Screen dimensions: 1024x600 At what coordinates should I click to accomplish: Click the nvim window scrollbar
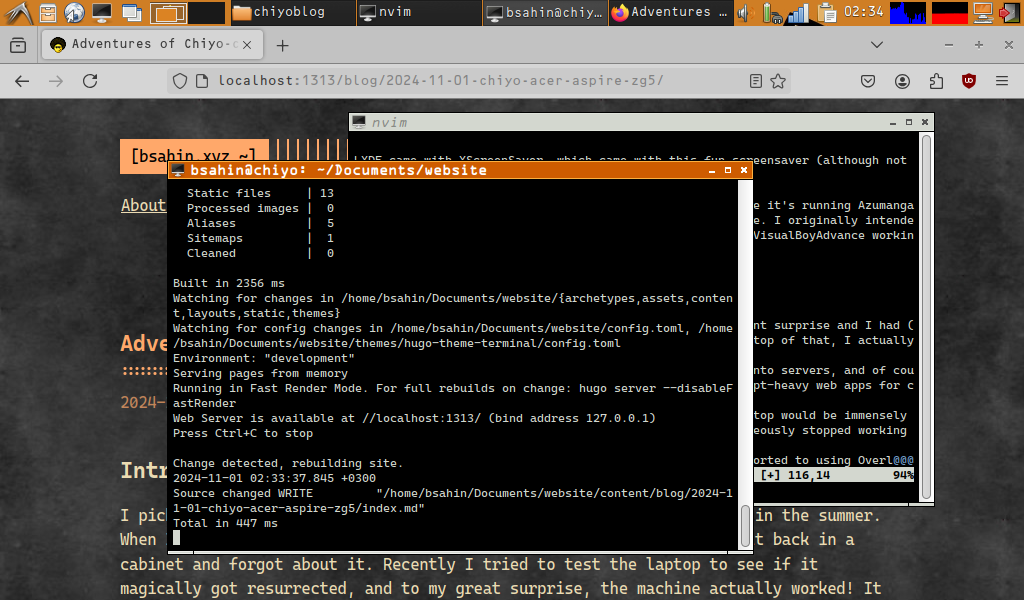click(x=925, y=317)
